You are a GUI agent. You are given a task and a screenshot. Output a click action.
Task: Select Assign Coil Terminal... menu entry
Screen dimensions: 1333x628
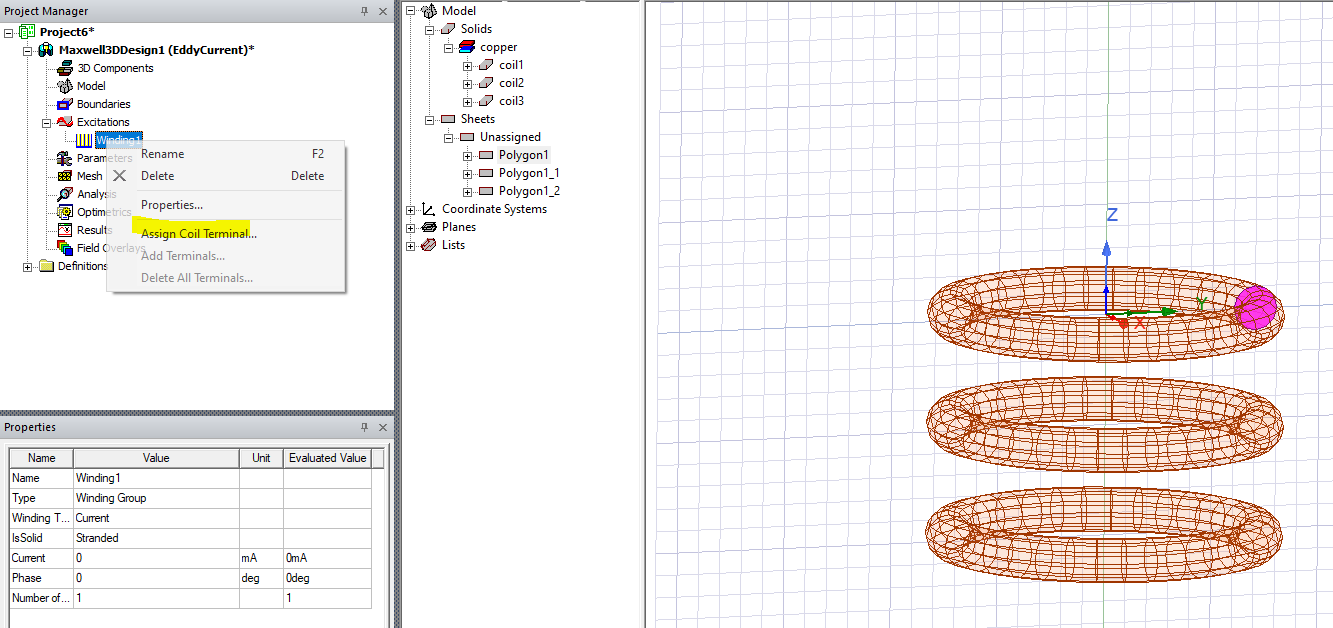[226, 234]
